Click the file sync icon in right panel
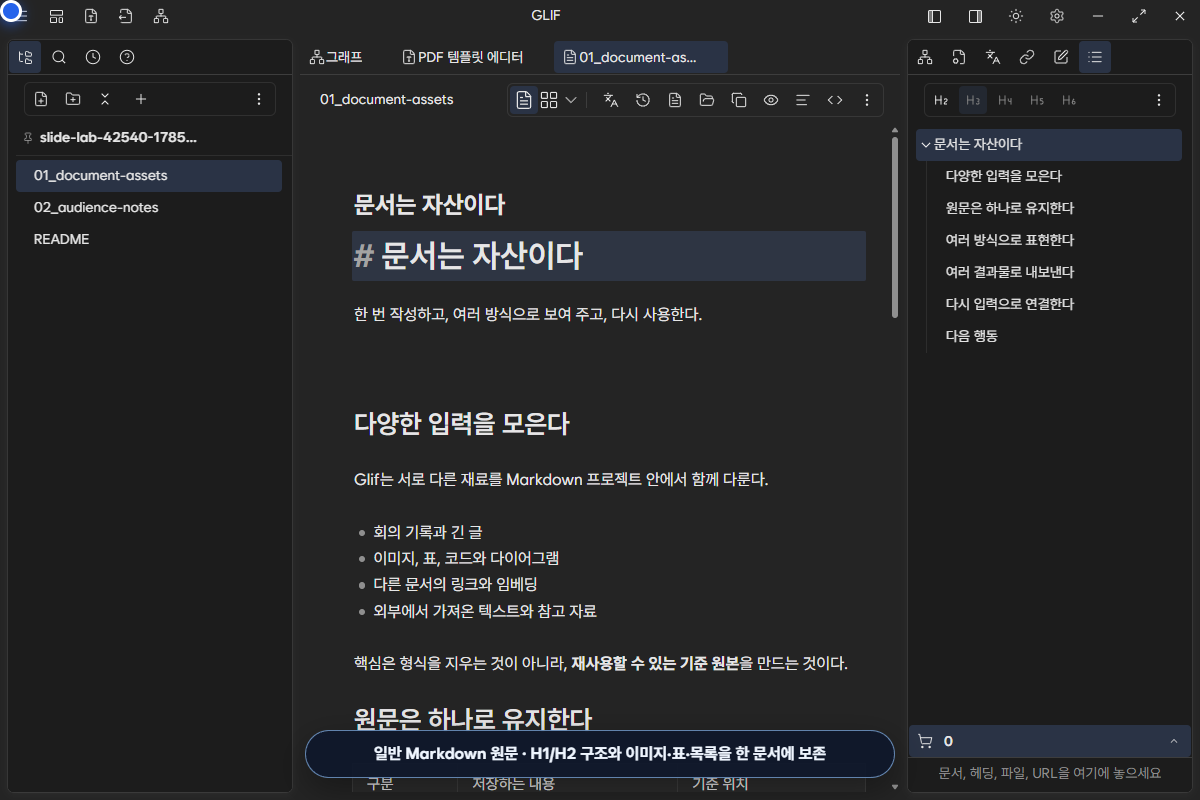 tap(959, 57)
